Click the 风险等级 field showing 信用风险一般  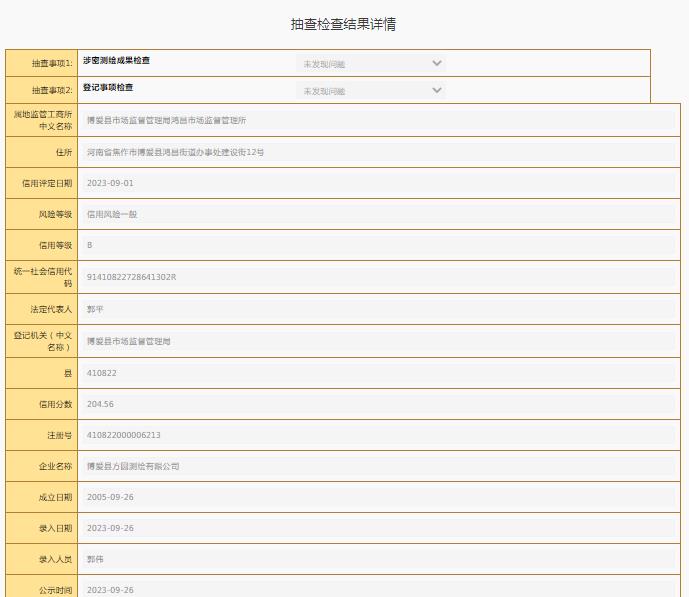[378, 214]
